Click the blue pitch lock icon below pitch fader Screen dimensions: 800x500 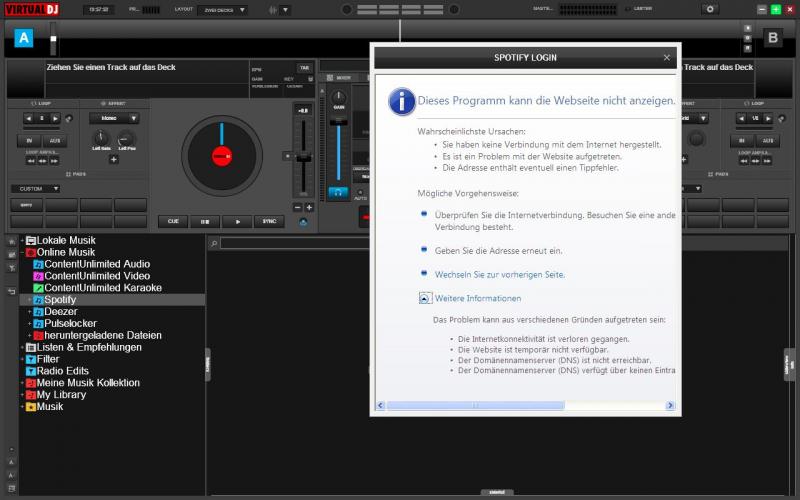pos(303,222)
